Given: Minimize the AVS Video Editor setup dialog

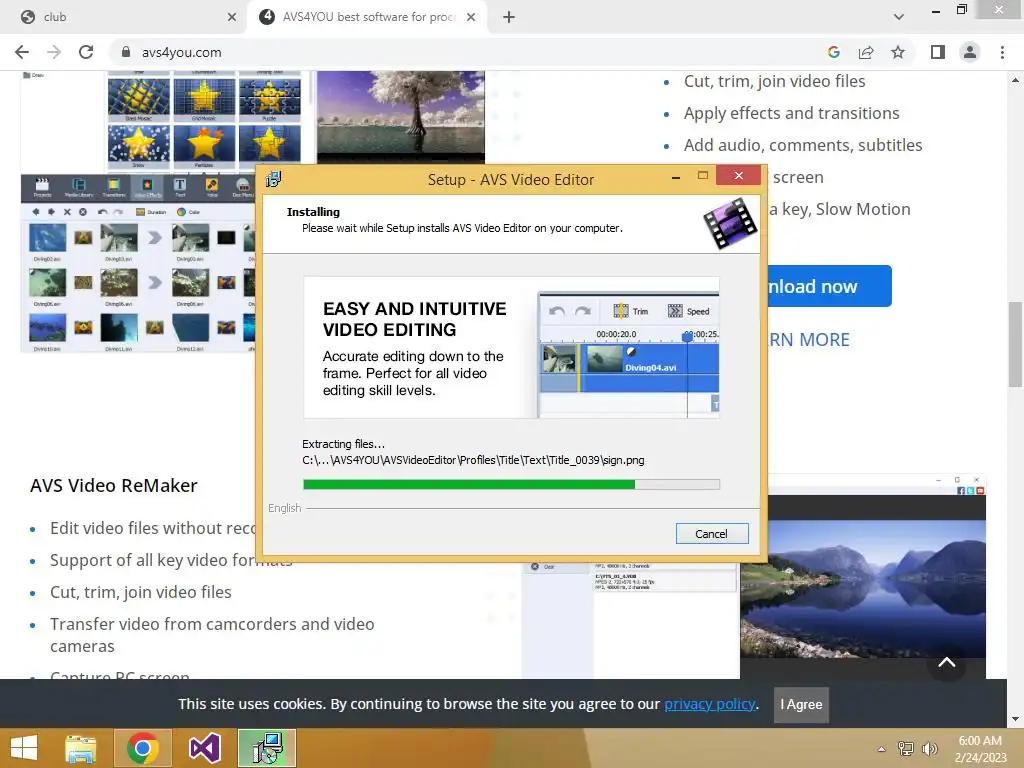Looking at the screenshot, I should pyautogui.click(x=676, y=177).
